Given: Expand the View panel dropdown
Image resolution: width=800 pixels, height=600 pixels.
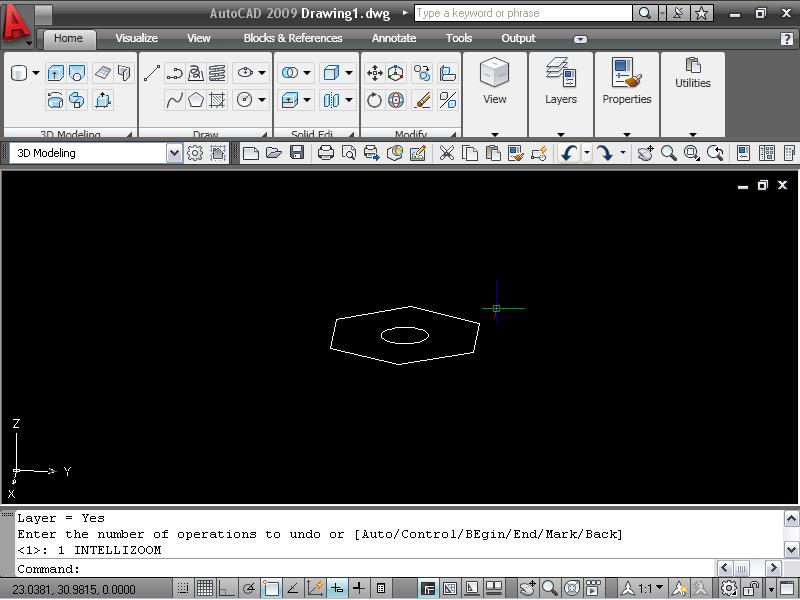Looking at the screenshot, I should pyautogui.click(x=494, y=134).
